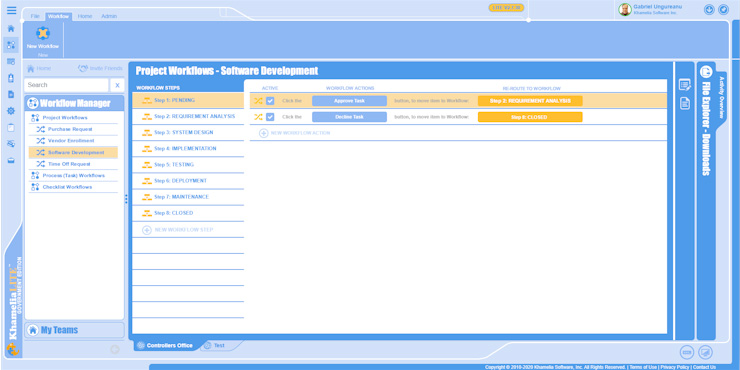Click round chart icon at bottom right
The image size is (740, 370).
(706, 352)
